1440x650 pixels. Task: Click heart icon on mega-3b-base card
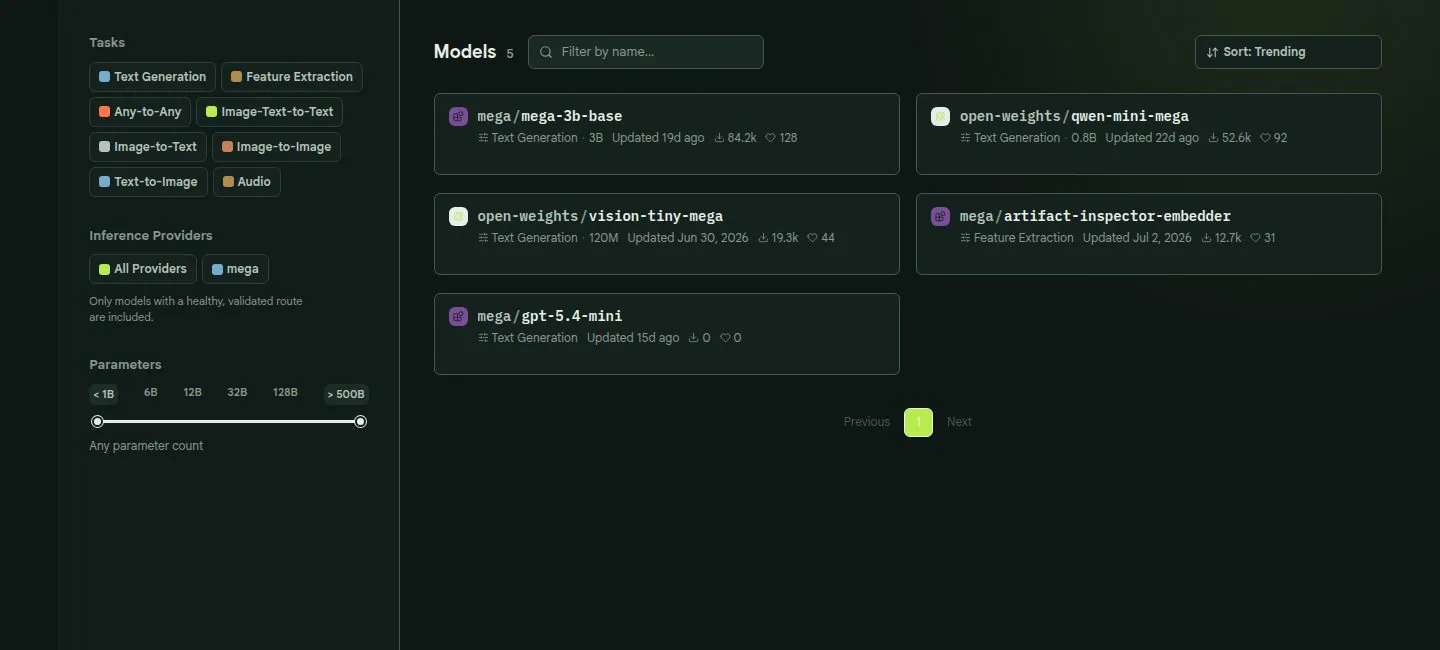(770, 138)
